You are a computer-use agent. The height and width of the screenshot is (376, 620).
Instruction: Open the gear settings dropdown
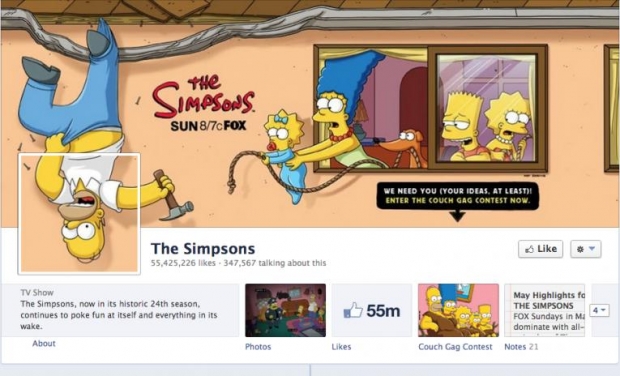(x=586, y=249)
